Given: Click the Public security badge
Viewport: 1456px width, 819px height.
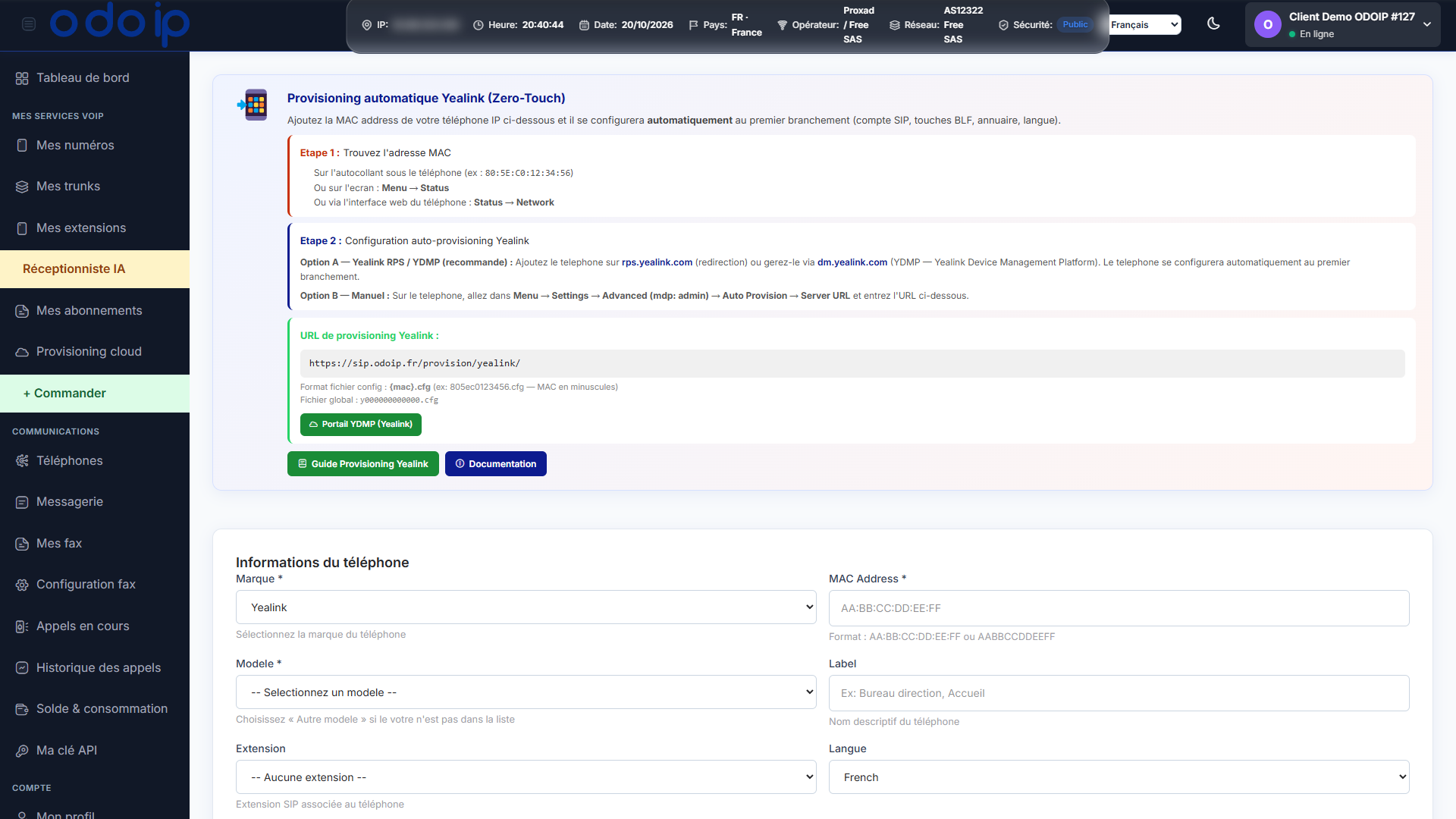Looking at the screenshot, I should pyautogui.click(x=1075, y=25).
